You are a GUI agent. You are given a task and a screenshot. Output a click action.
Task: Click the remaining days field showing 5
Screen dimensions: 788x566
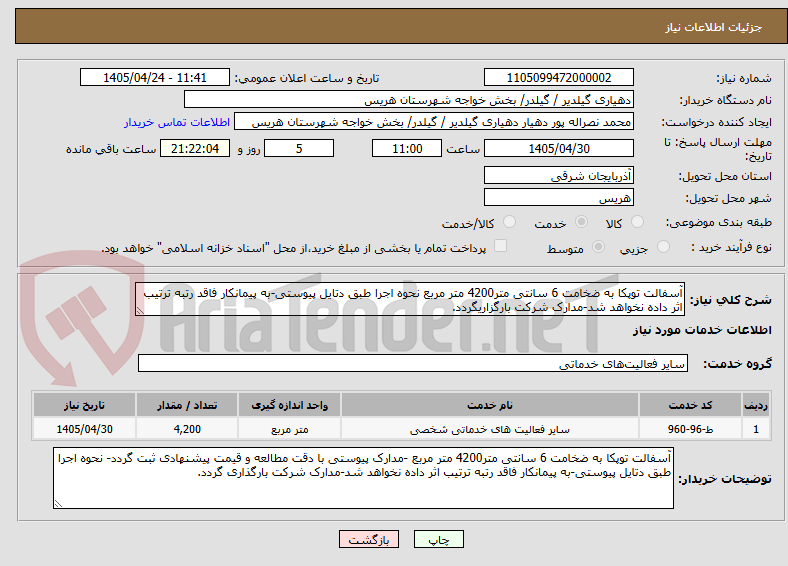pyautogui.click(x=299, y=148)
